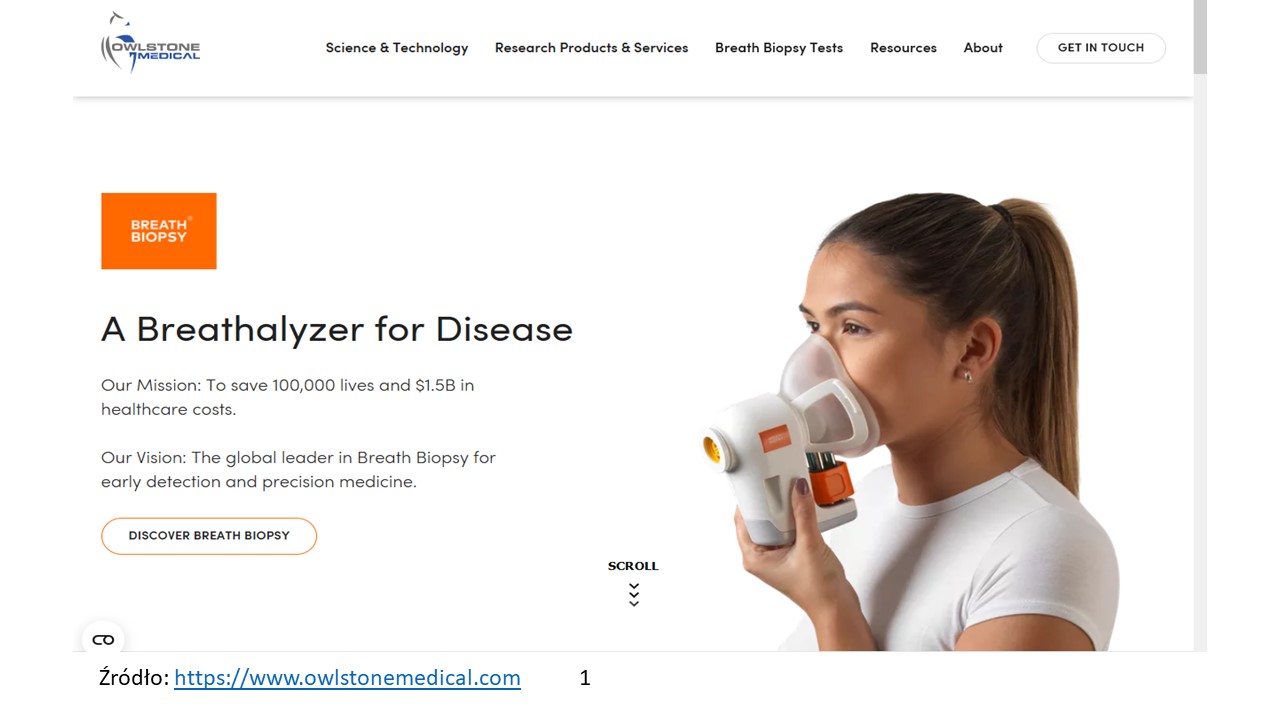The image size is (1280, 720).
Task: Click the Discover Breath Biopsy button
Action: point(209,536)
